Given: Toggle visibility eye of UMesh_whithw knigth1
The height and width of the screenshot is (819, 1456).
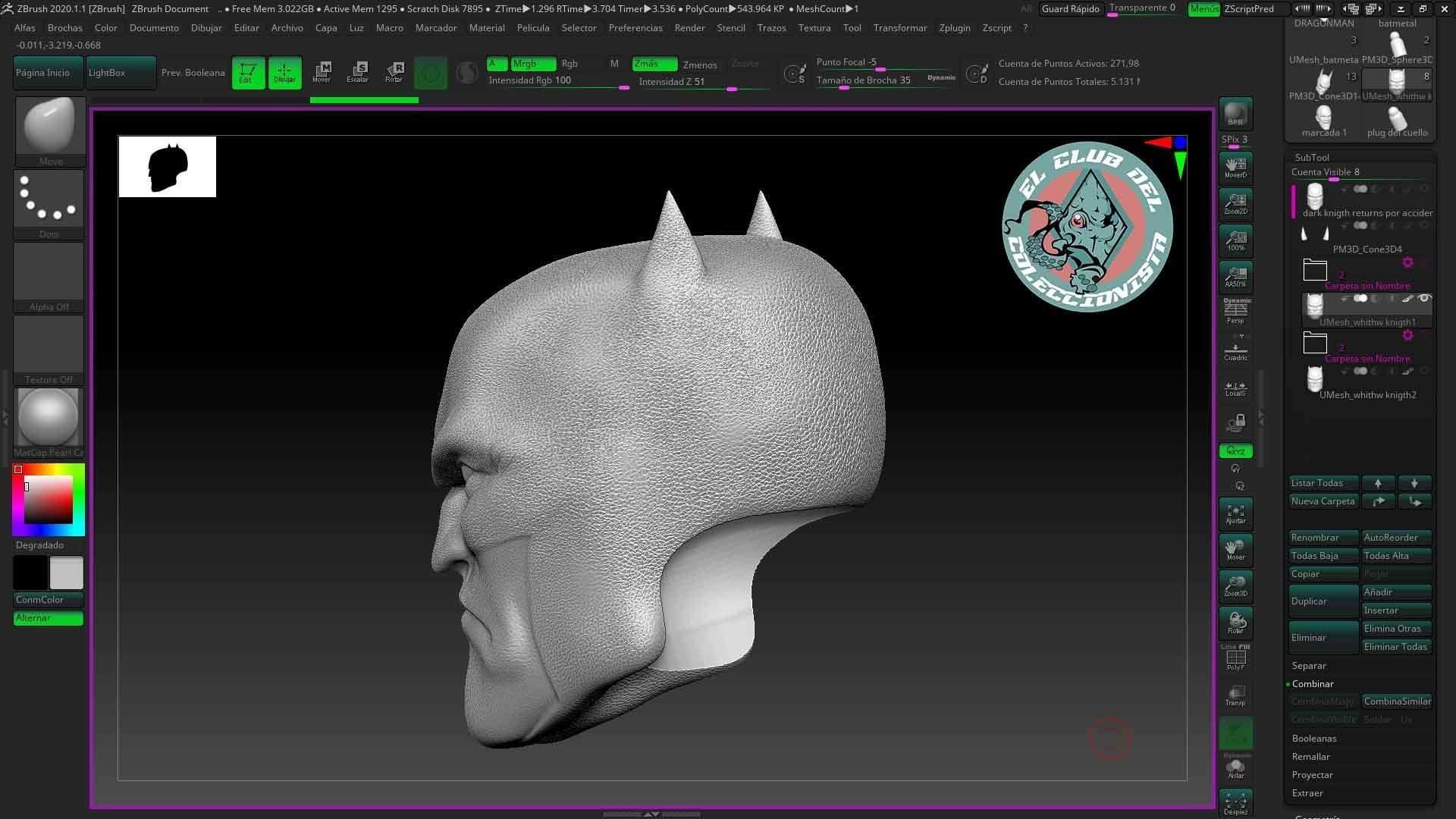Looking at the screenshot, I should [1424, 299].
